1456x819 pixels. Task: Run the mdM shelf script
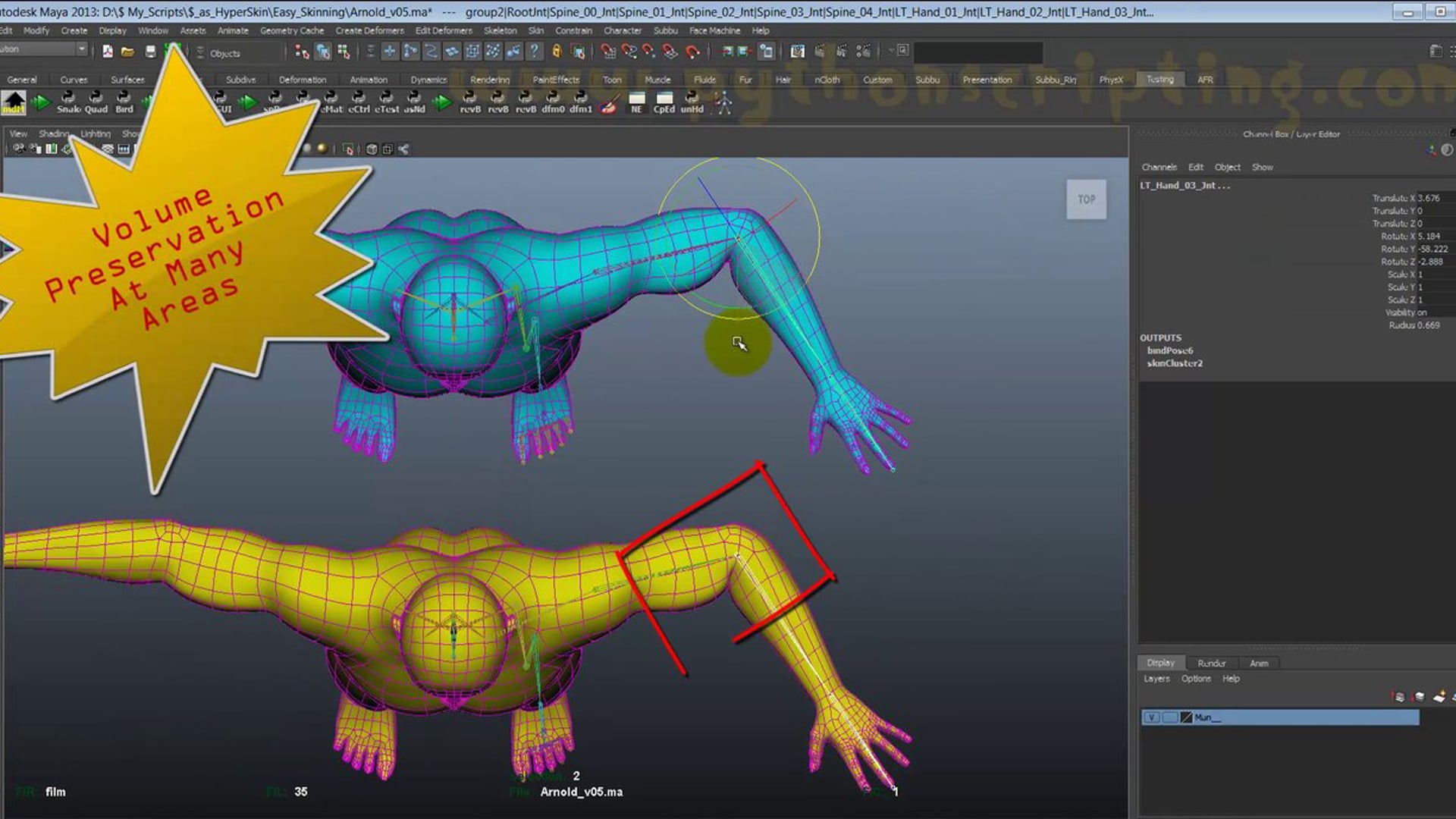click(x=14, y=102)
